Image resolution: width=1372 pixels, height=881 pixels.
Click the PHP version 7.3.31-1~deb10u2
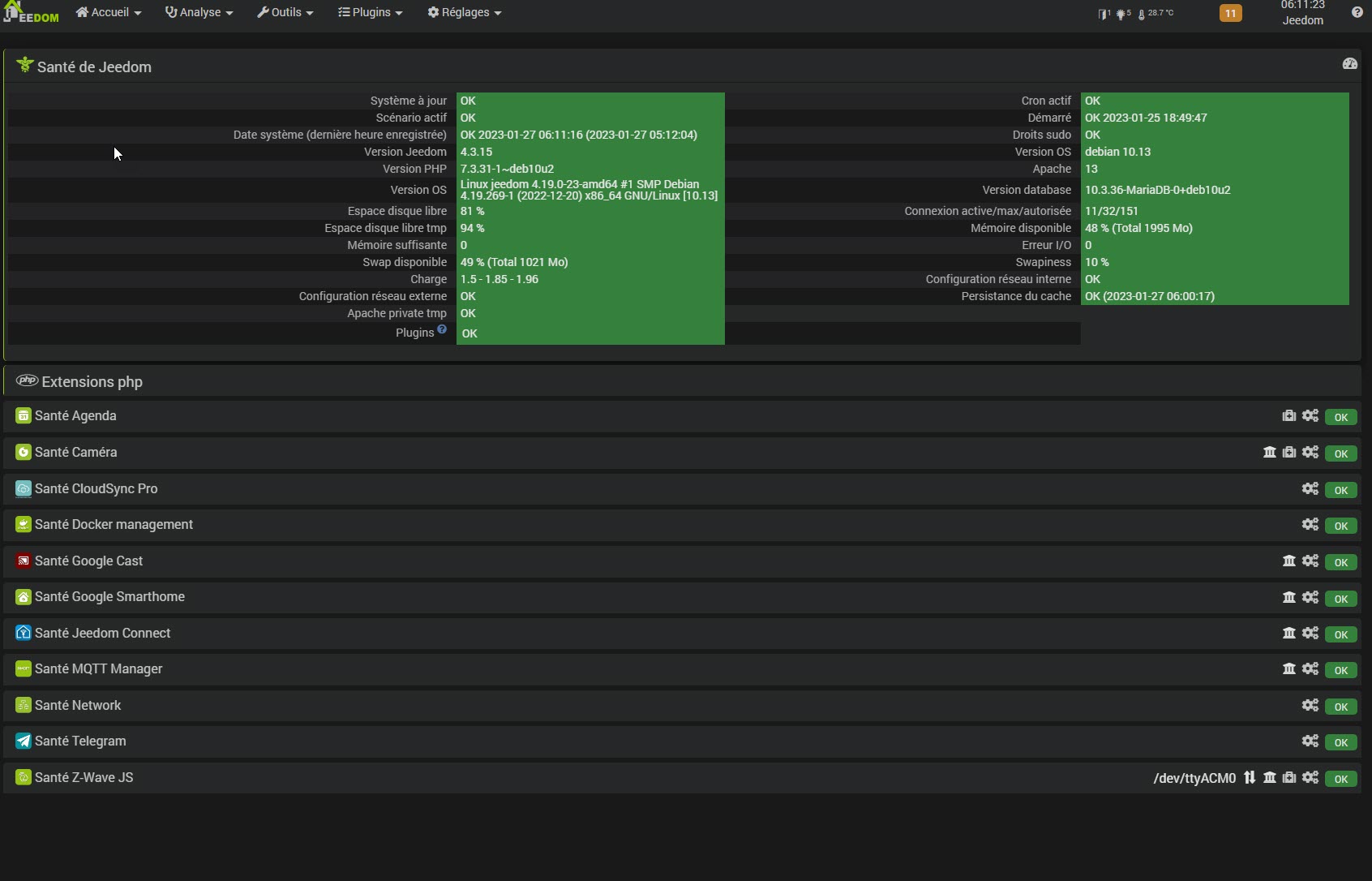(x=507, y=169)
